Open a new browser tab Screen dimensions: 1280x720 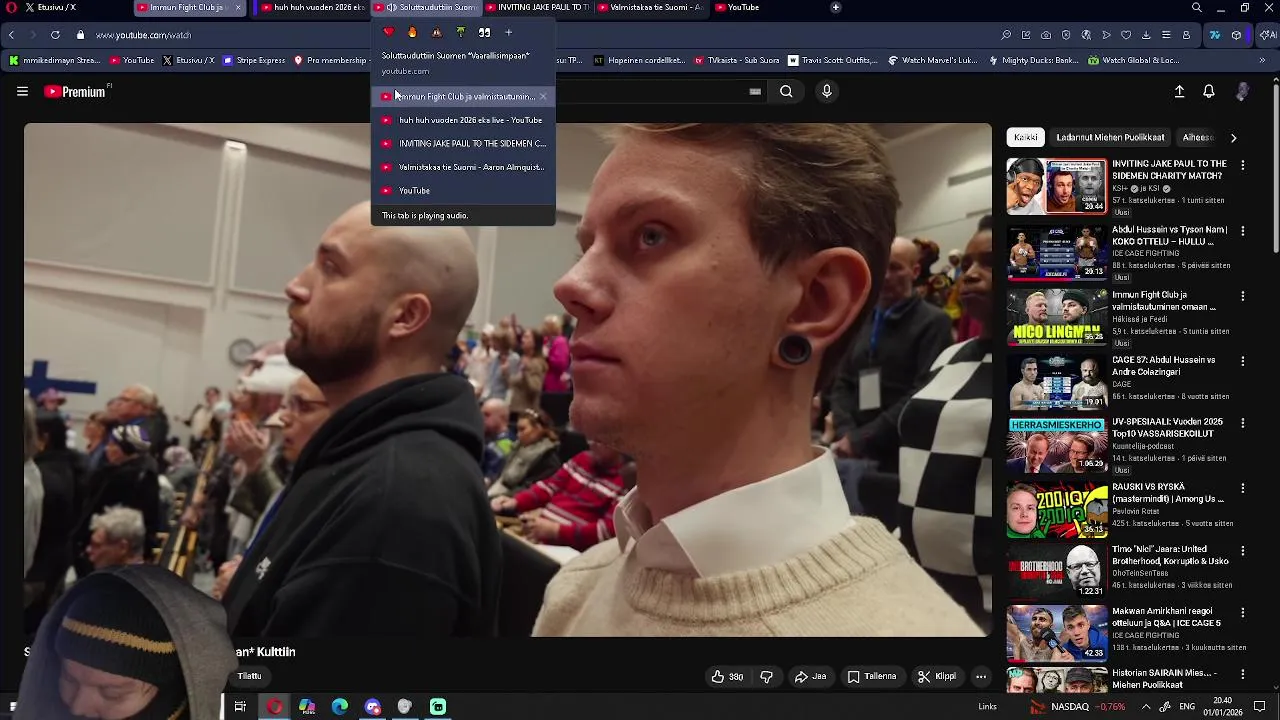point(836,7)
